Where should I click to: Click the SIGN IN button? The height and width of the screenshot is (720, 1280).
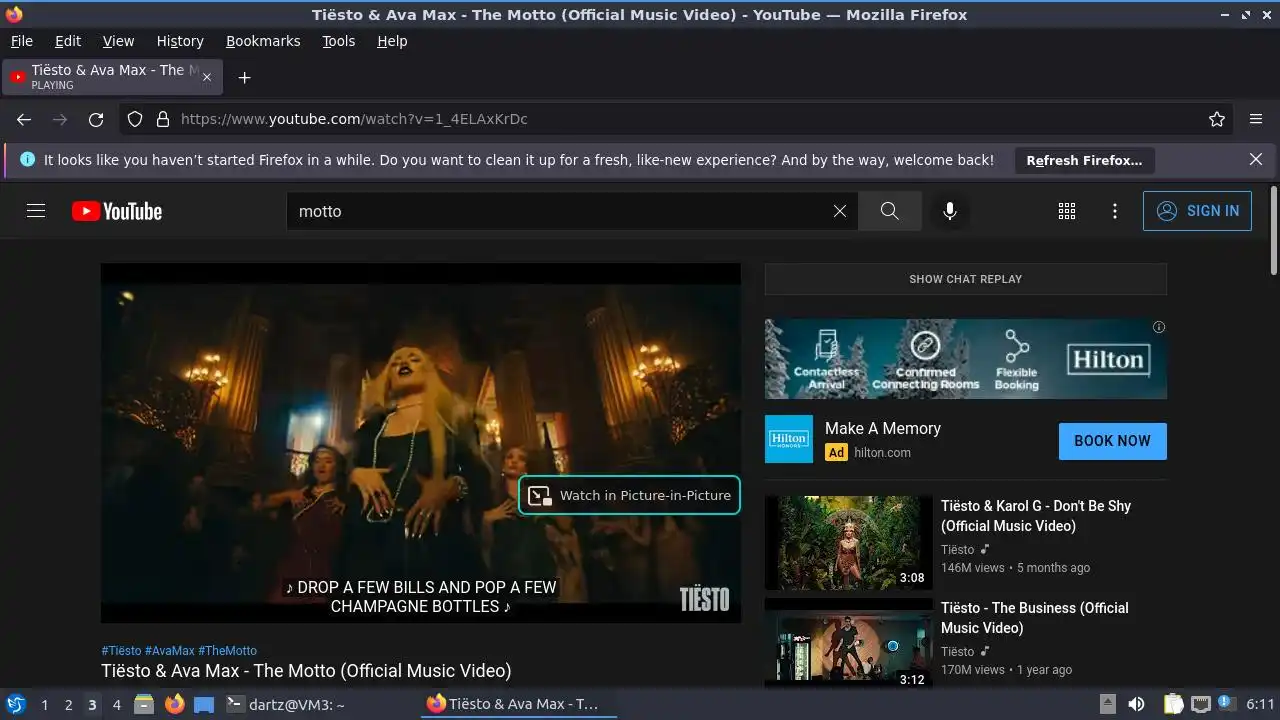pyautogui.click(x=1197, y=211)
